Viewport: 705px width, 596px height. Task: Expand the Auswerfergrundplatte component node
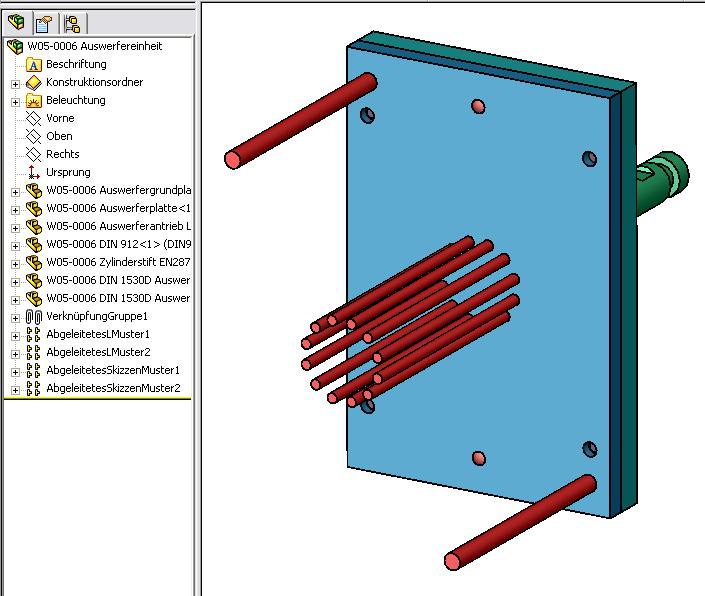pyautogui.click(x=15, y=192)
